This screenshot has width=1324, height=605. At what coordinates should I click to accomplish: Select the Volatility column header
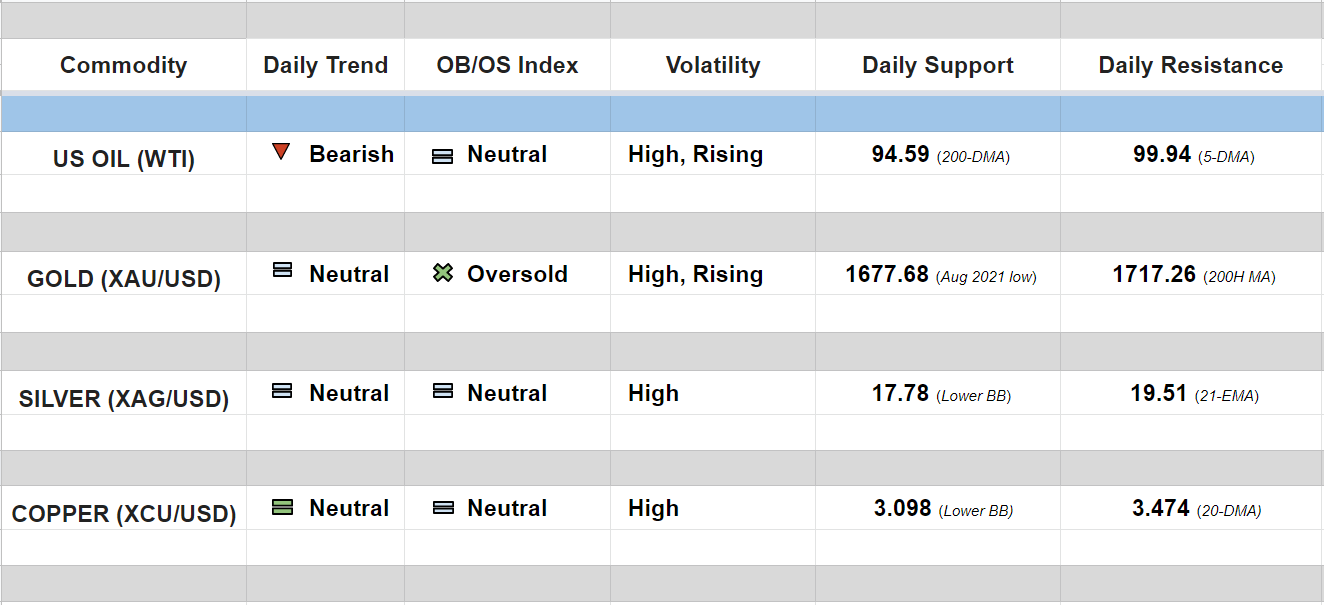712,66
